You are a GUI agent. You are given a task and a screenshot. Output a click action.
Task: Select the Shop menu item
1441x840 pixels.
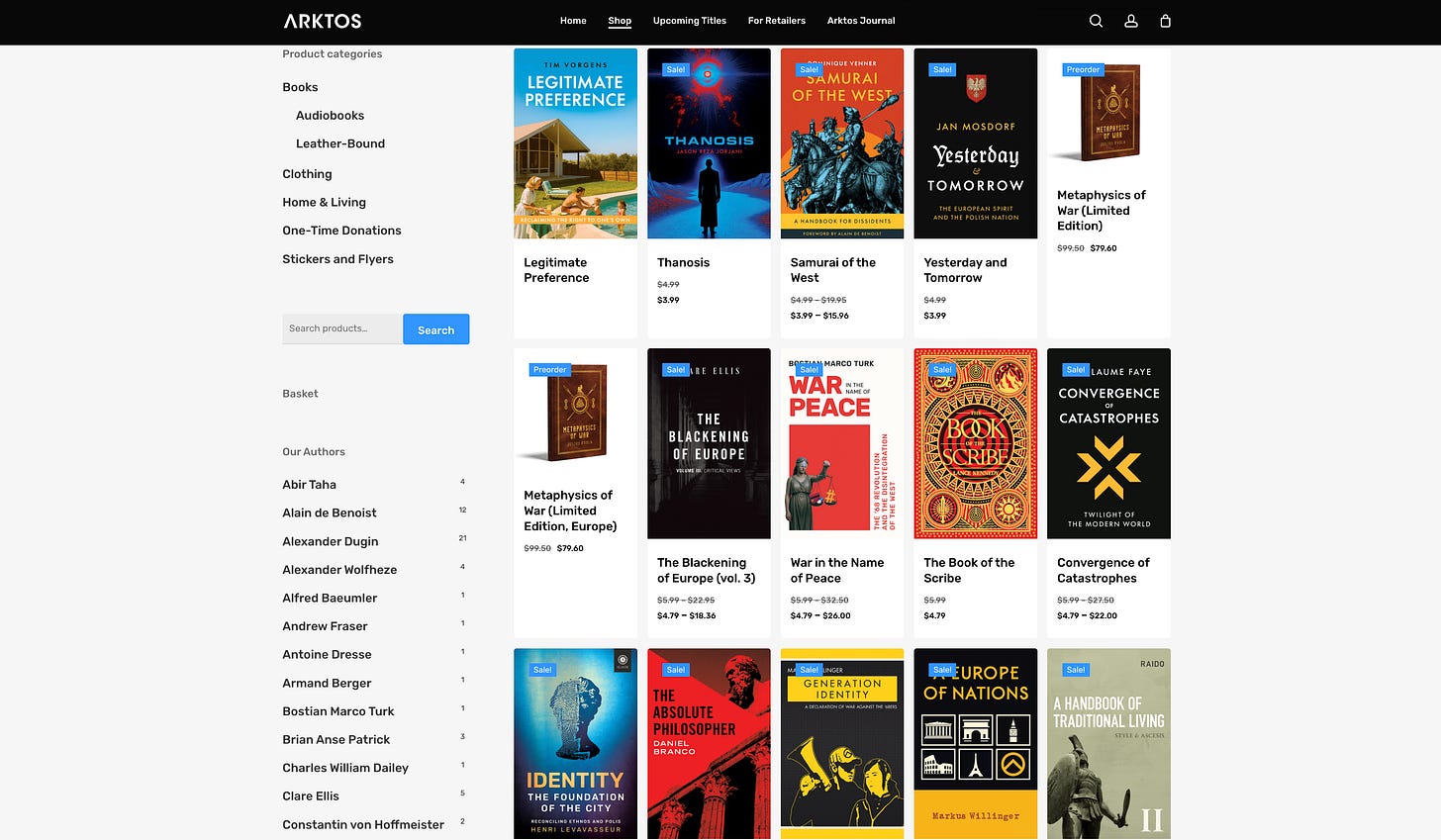tap(620, 21)
